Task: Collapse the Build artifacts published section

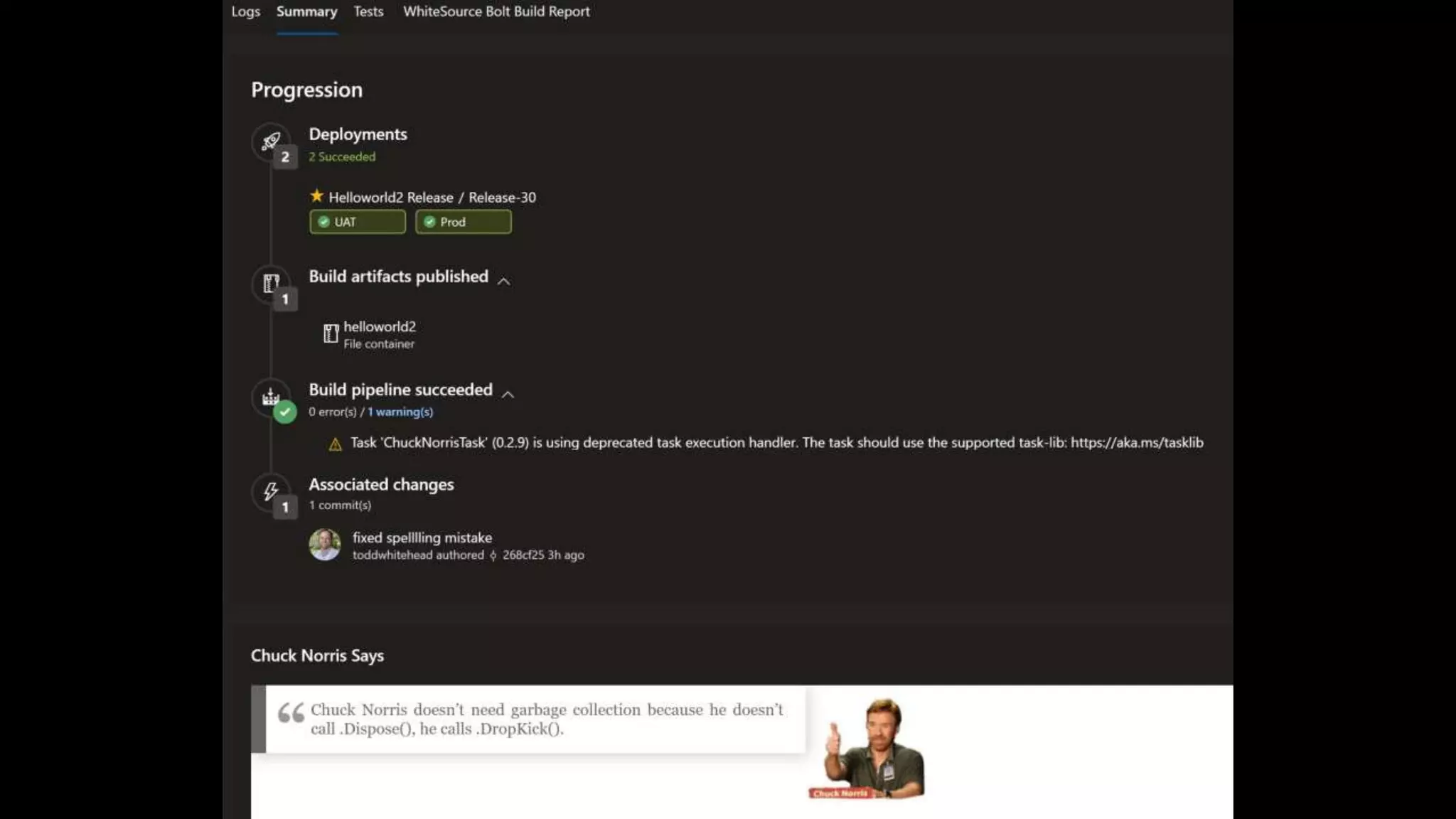Action: click(503, 282)
